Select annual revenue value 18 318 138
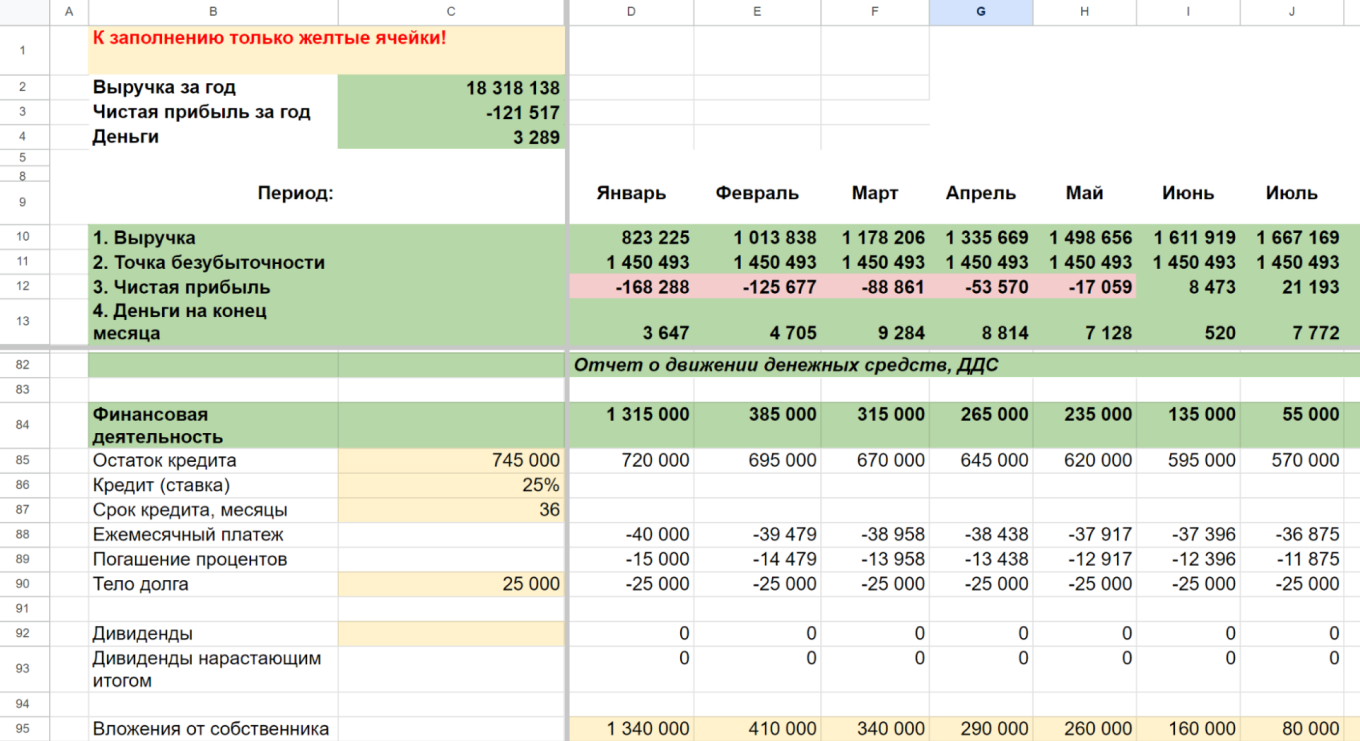Viewport: 1360px width, 741px height. pyautogui.click(x=451, y=88)
